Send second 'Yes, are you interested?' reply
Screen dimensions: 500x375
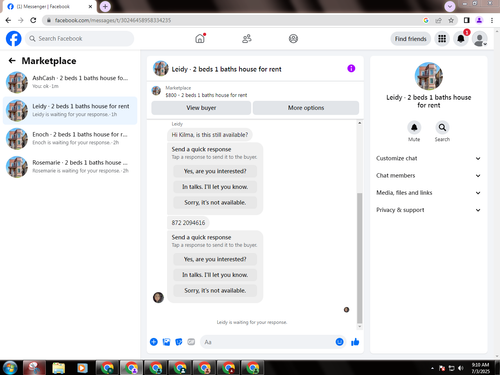coord(215,259)
